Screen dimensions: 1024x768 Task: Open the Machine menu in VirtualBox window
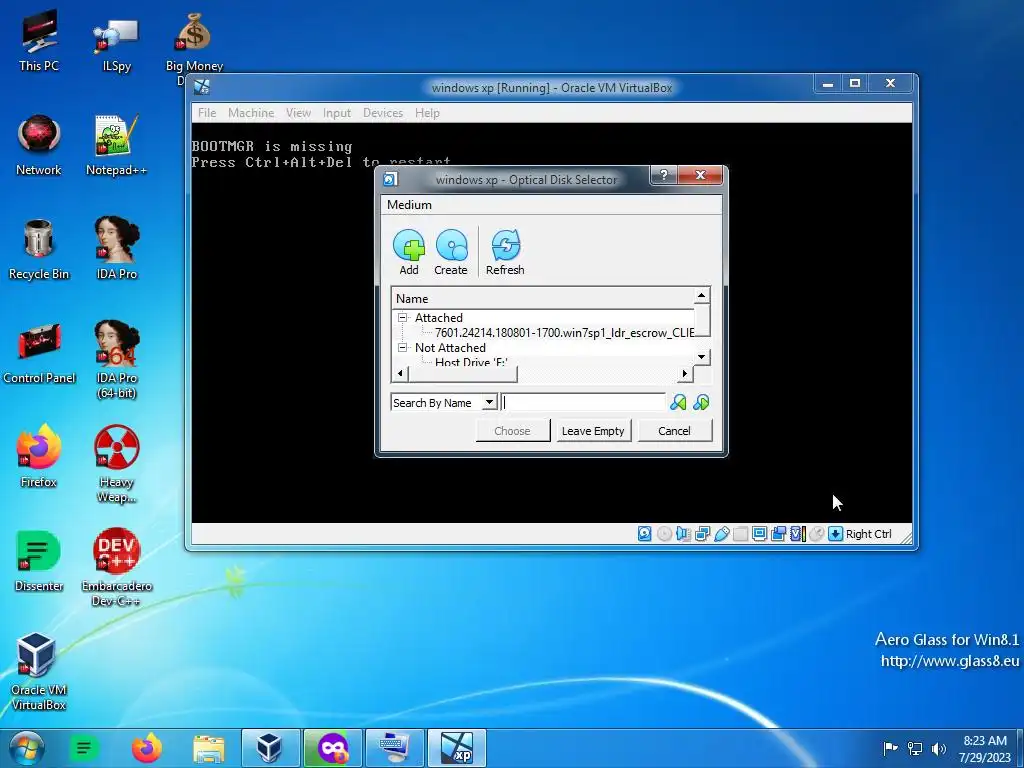tap(251, 113)
